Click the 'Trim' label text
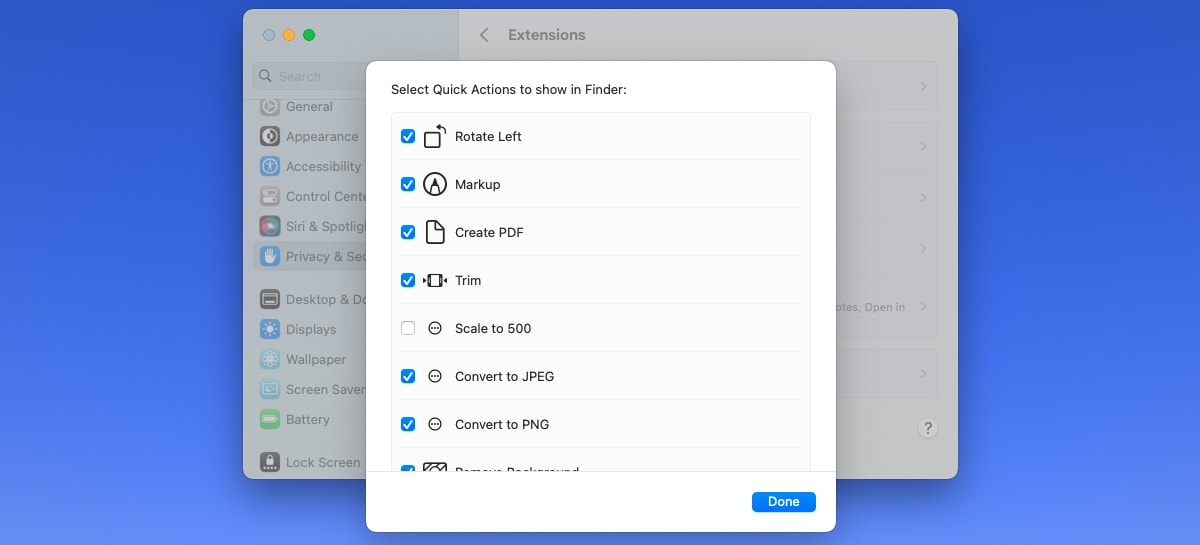The width and height of the screenshot is (1200, 545). 468,280
